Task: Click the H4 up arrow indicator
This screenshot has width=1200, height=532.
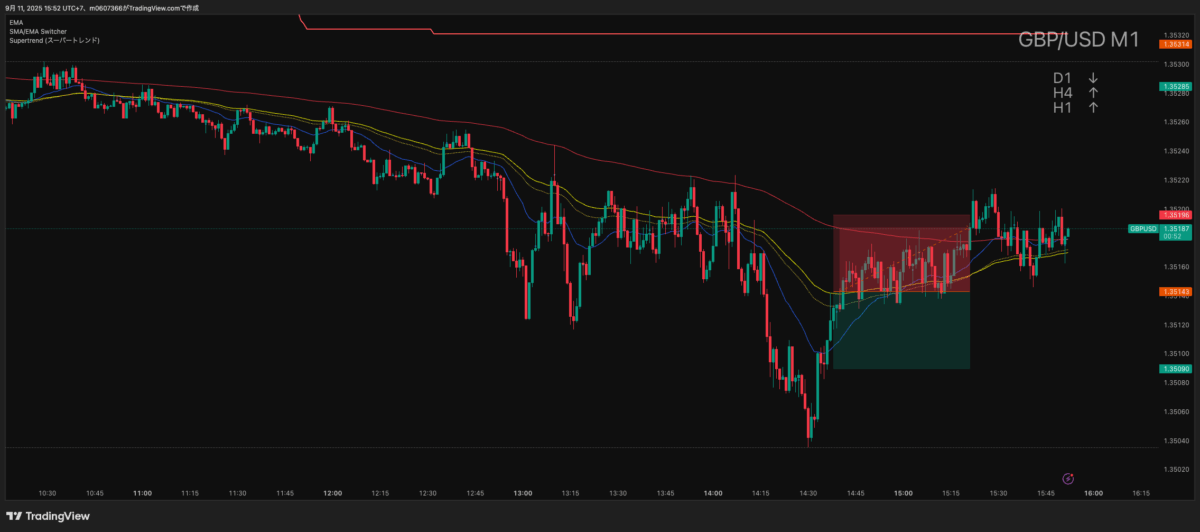Action: (x=1093, y=93)
